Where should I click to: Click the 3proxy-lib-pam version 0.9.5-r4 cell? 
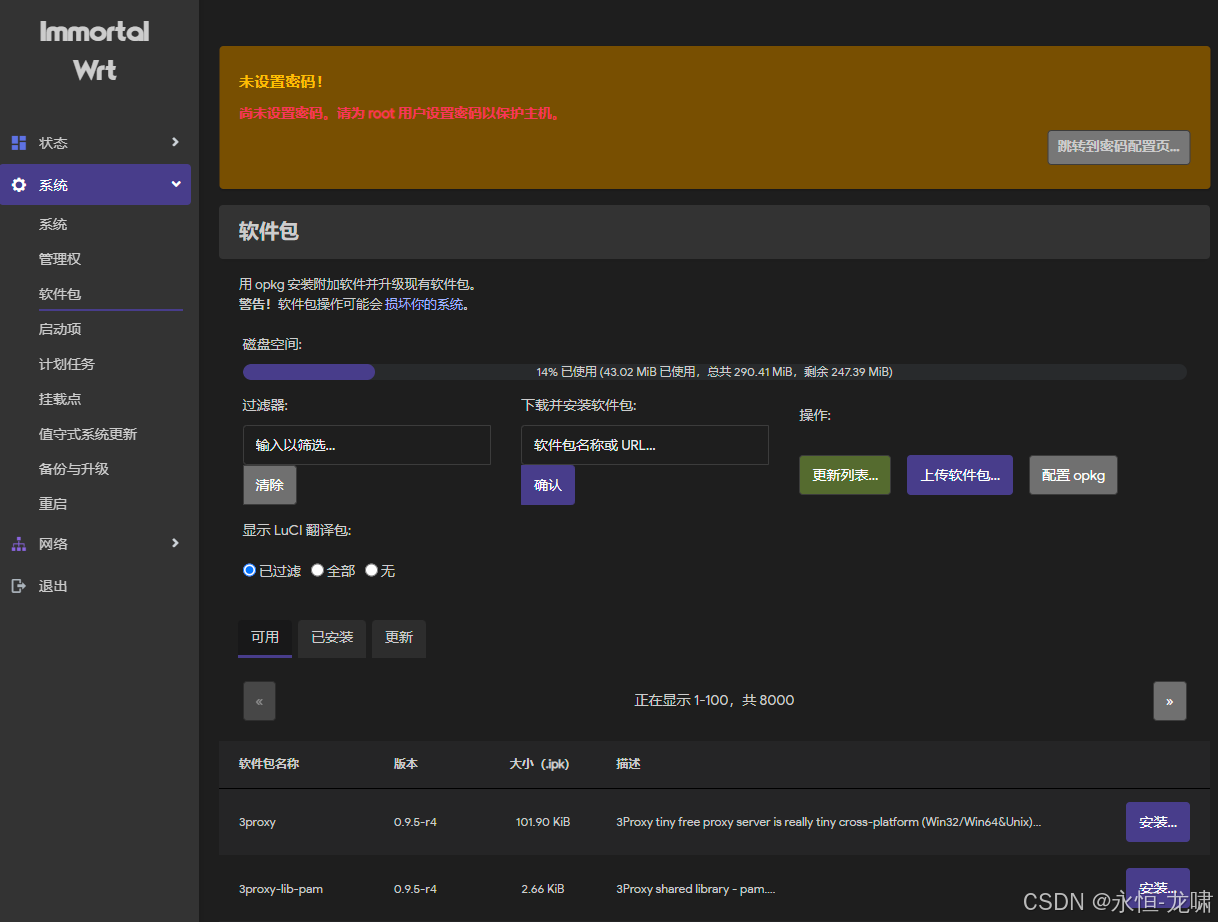[x=415, y=888]
